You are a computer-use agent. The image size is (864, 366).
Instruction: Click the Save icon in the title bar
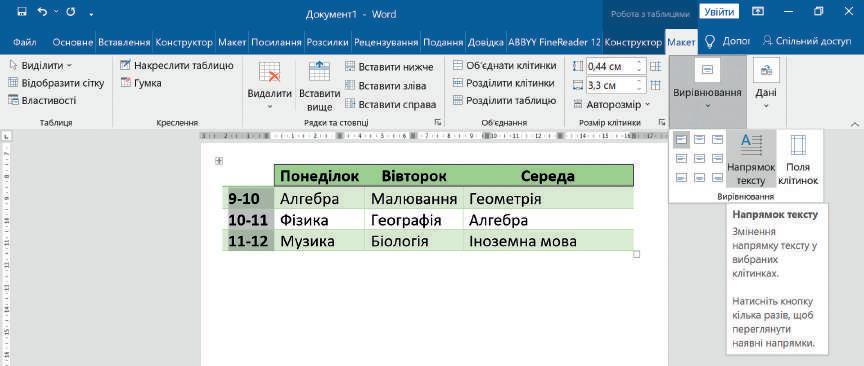[21, 12]
